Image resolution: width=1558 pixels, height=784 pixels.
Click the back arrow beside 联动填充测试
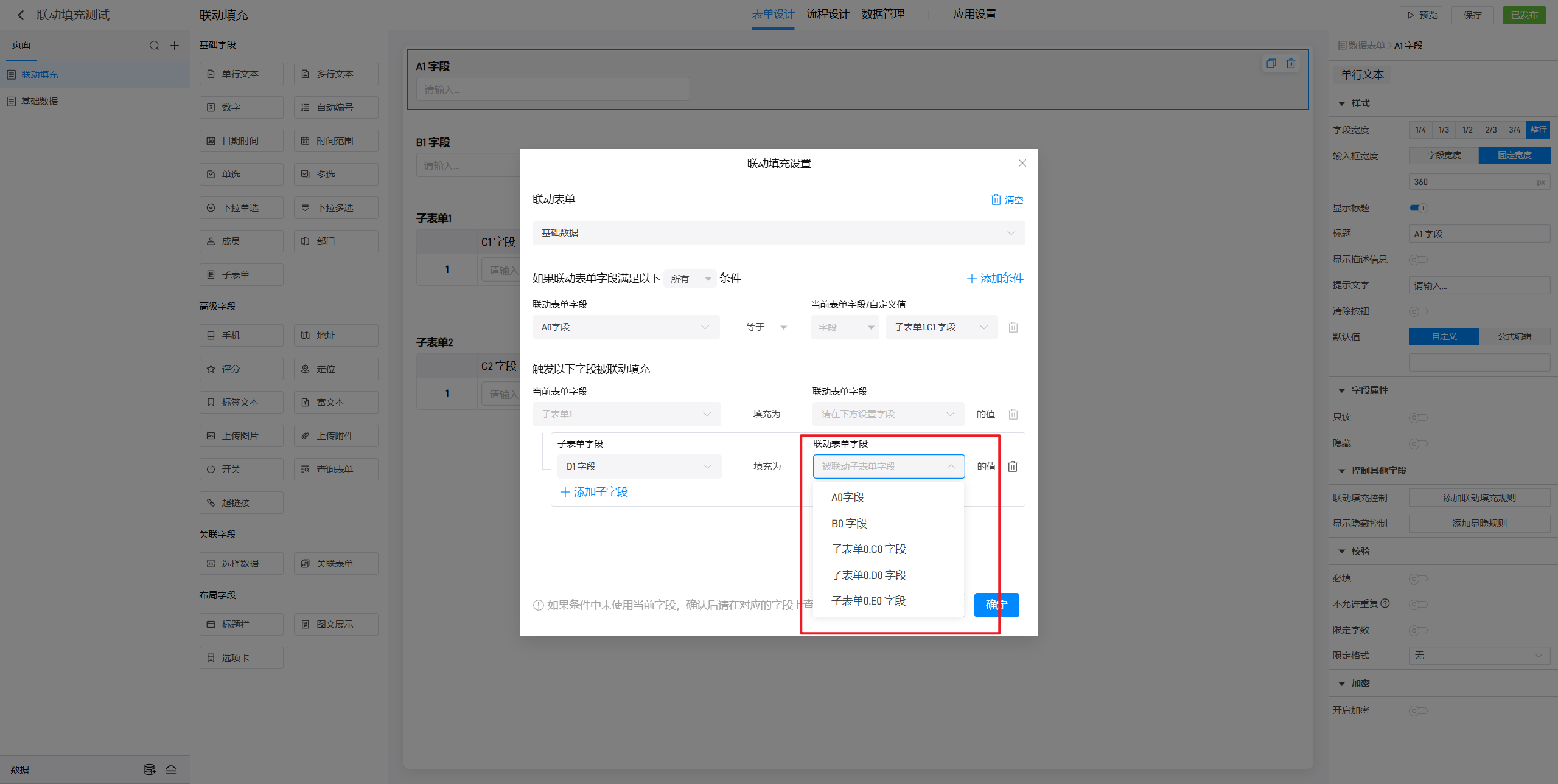click(x=21, y=15)
